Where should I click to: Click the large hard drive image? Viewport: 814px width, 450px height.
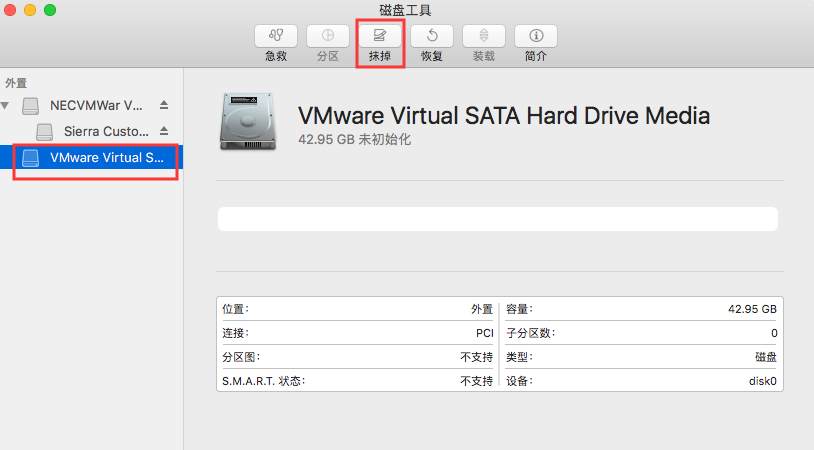(x=248, y=121)
